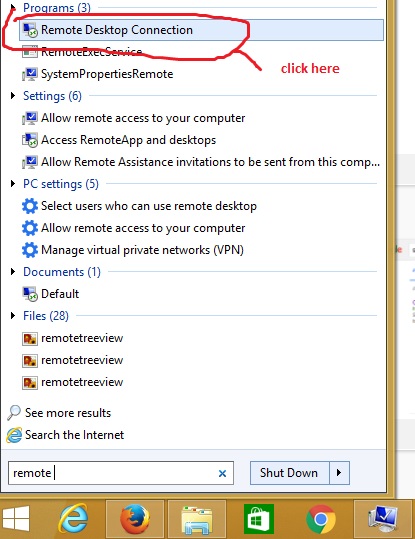Open the system properties monitor app on taskbar

[383, 519]
